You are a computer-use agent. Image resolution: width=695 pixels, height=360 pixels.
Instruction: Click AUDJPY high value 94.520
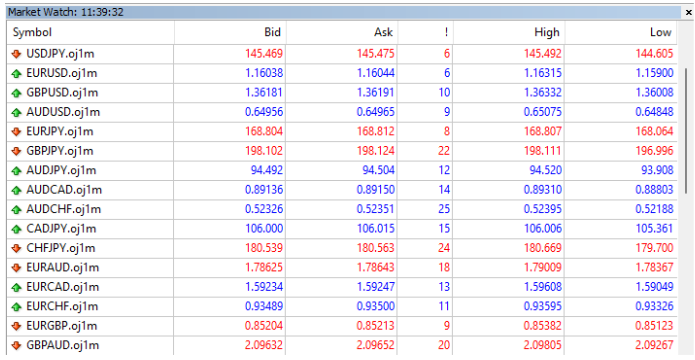tap(545, 171)
